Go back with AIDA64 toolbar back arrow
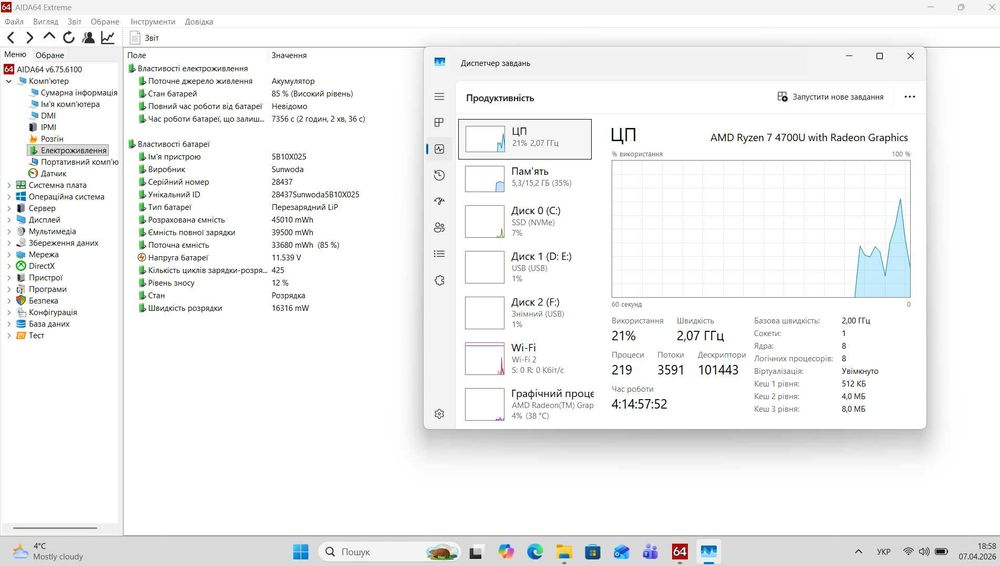Screen dimensions: 1000x566 (x=11, y=38)
